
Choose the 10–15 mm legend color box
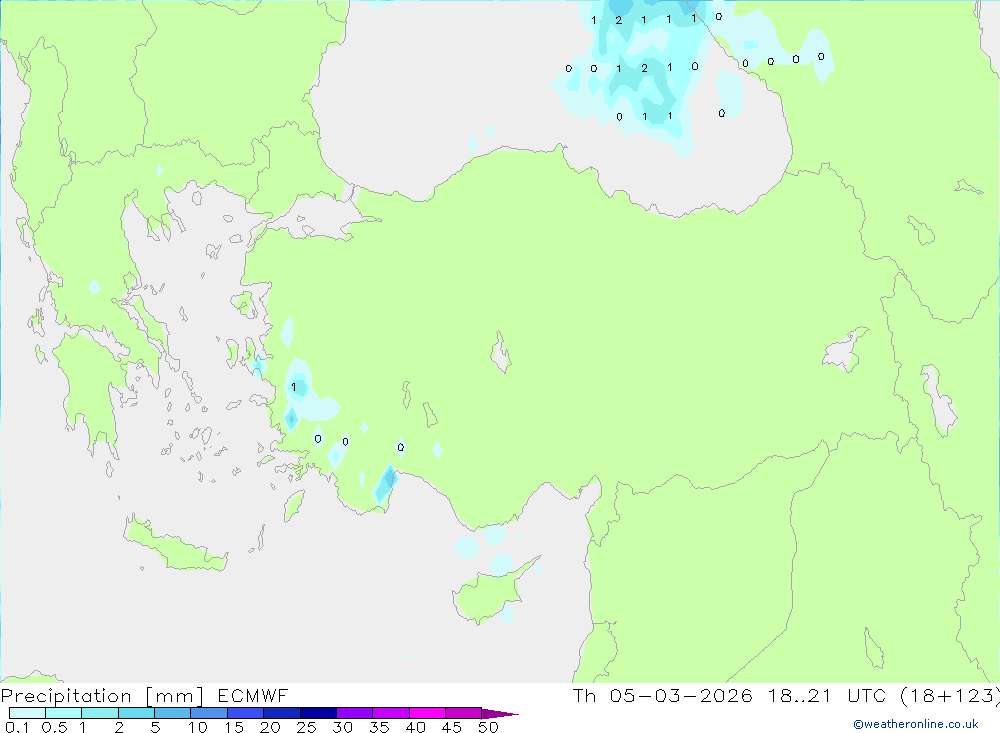pyautogui.click(x=209, y=713)
